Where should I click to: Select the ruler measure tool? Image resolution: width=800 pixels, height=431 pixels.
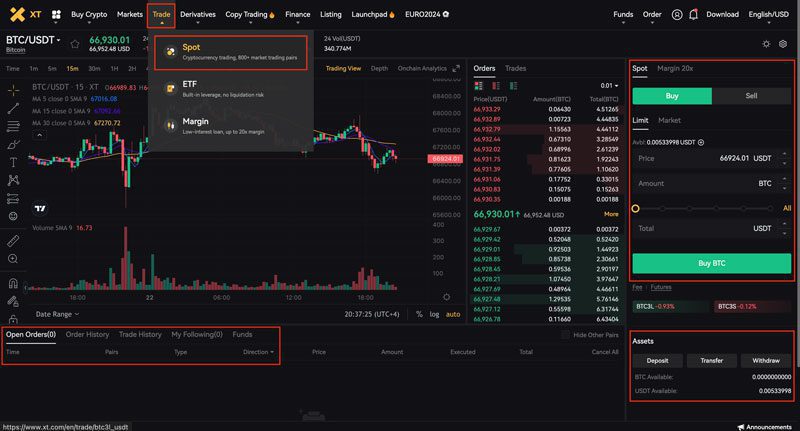click(13, 241)
